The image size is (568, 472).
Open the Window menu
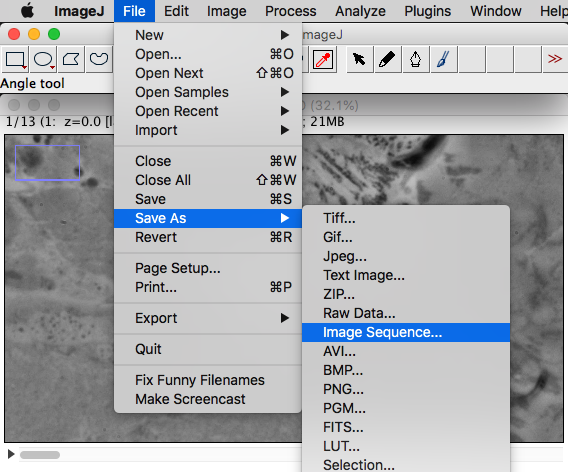pyautogui.click(x=496, y=11)
